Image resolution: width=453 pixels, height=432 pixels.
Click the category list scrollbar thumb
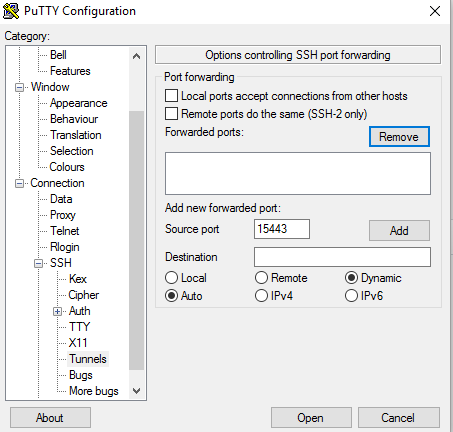pos(136,240)
